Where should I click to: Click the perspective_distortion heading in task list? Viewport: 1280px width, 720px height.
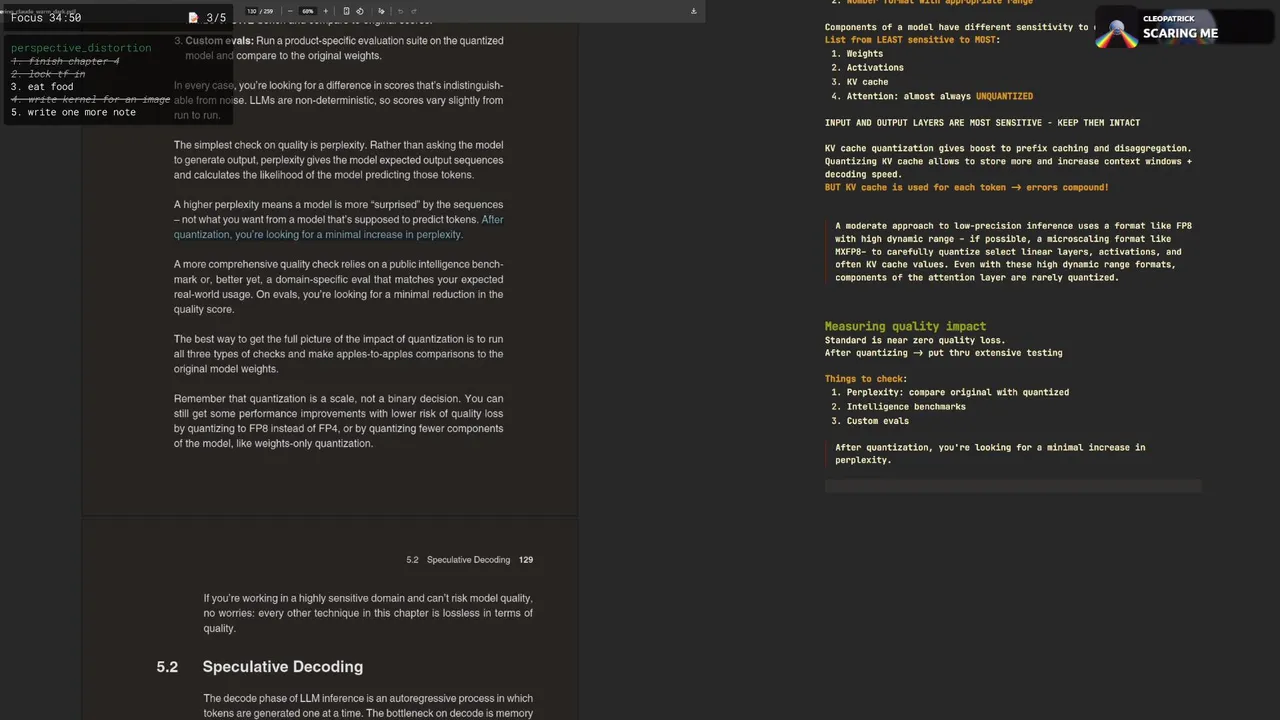coord(81,48)
